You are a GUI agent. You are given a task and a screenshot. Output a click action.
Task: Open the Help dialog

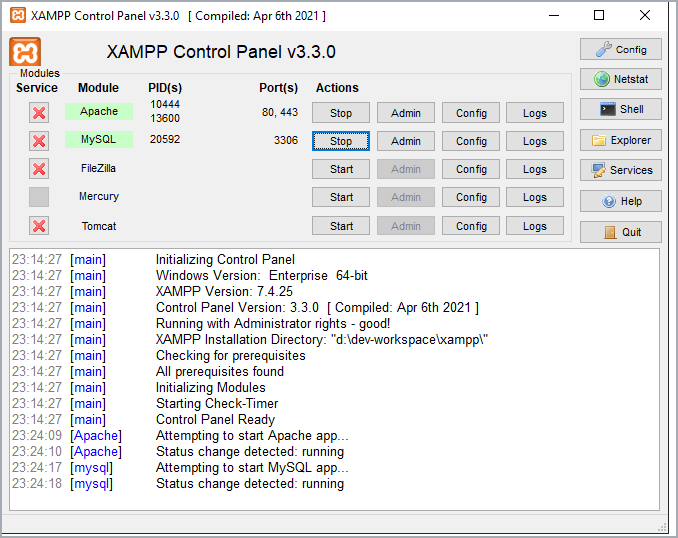point(620,201)
